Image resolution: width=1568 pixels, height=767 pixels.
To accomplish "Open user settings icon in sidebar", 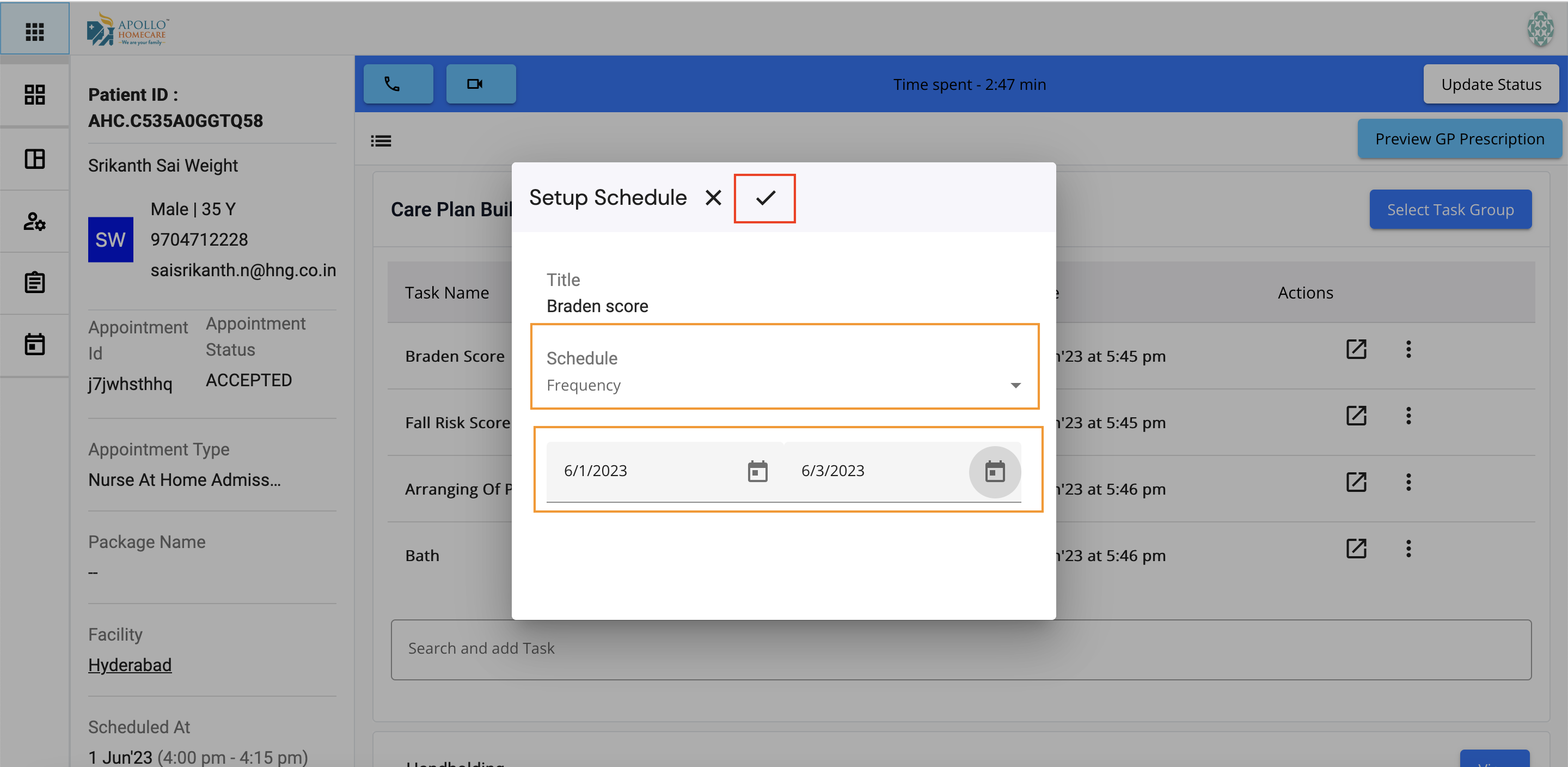I will pyautogui.click(x=35, y=221).
